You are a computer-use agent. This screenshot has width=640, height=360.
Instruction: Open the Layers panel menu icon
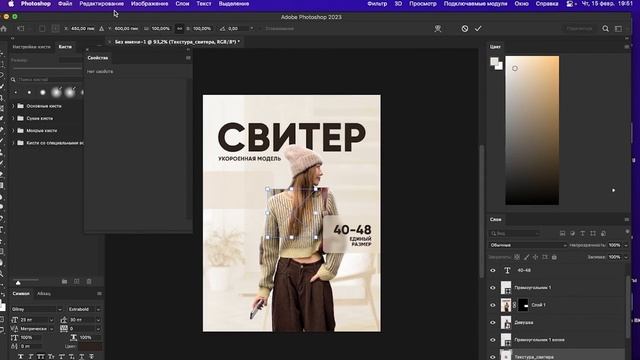click(x=627, y=220)
